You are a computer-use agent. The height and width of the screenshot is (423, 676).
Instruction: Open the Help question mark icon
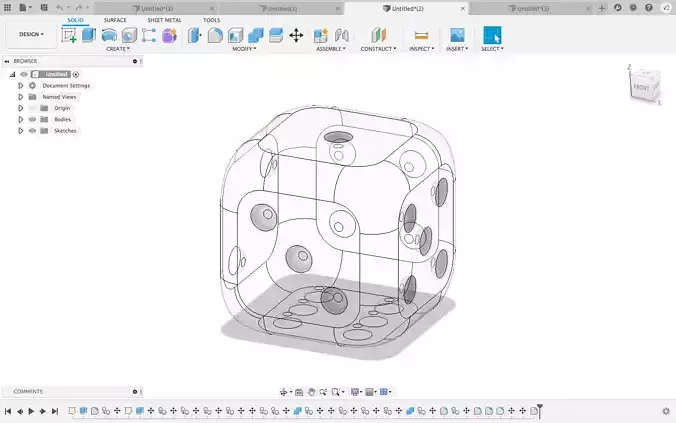[649, 7]
